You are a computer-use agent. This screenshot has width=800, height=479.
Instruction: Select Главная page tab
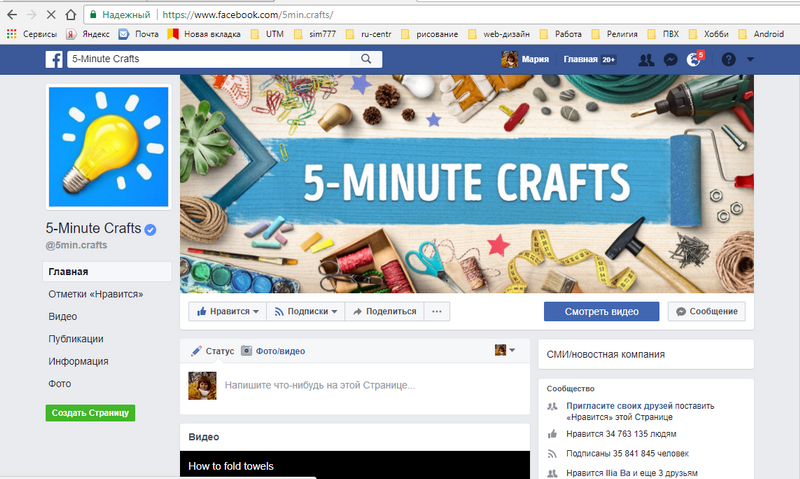pos(107,271)
